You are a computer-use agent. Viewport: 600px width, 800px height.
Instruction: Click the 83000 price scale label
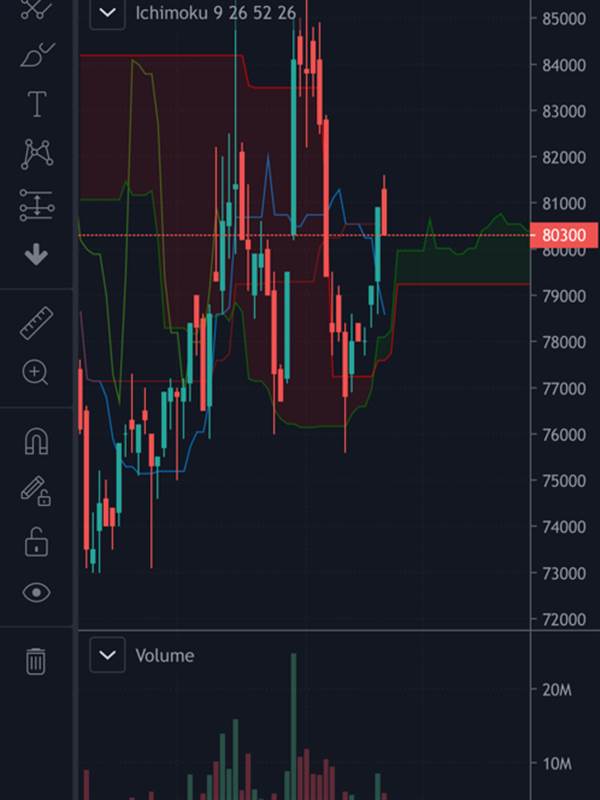pyautogui.click(x=564, y=111)
